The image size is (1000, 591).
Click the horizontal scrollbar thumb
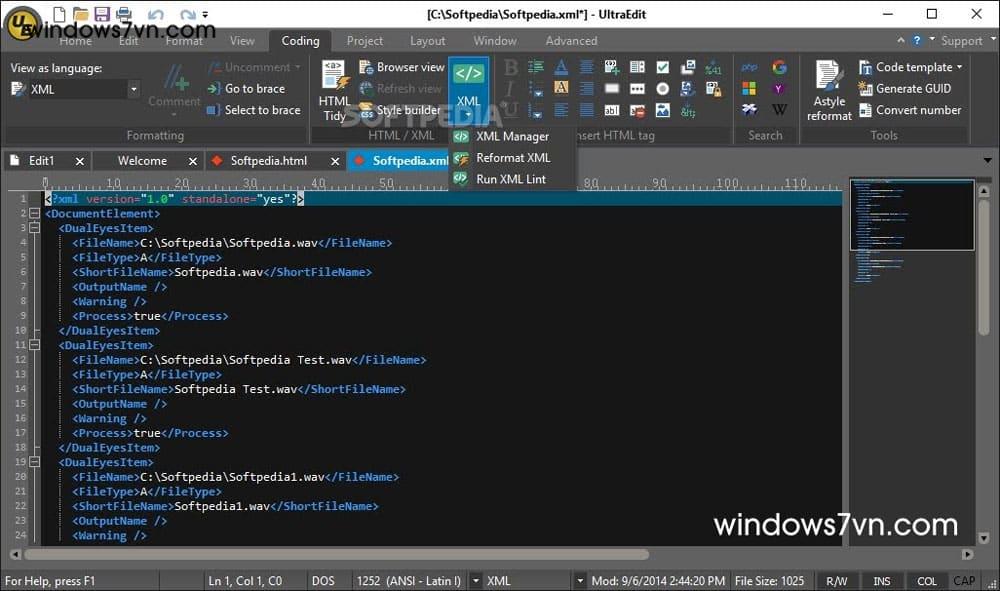336,555
